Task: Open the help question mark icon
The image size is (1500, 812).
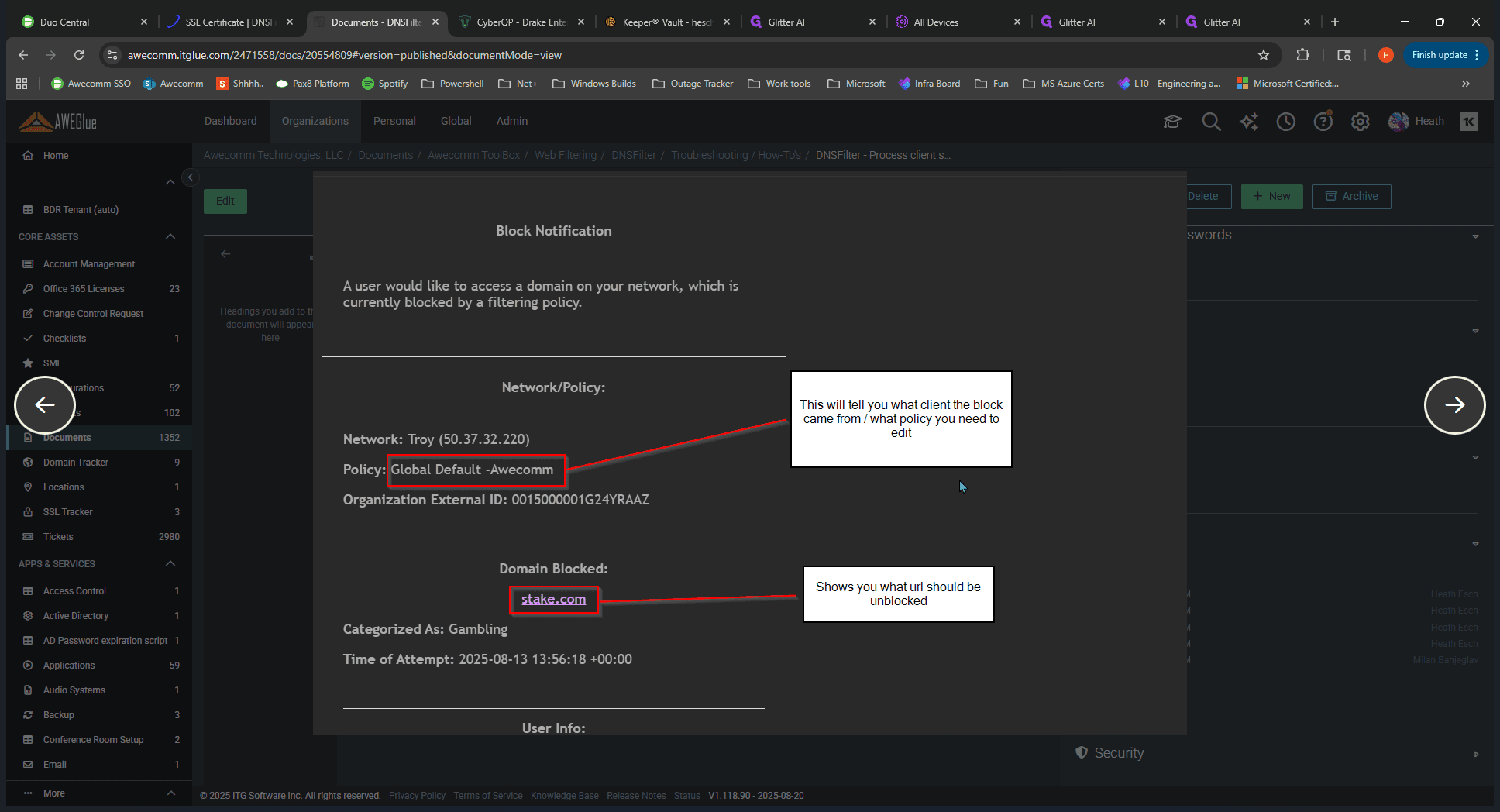Action: coord(1323,122)
